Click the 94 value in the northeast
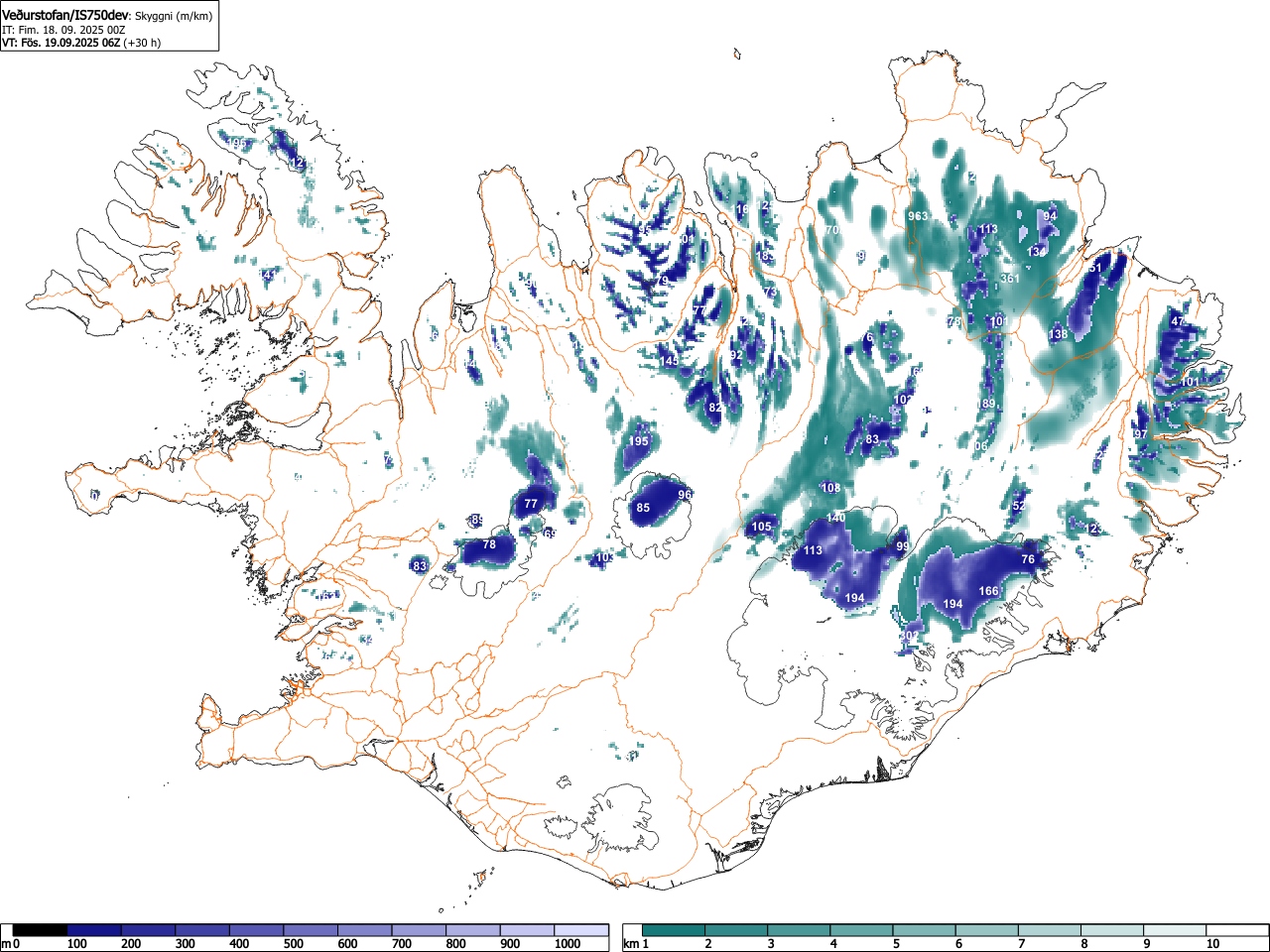This screenshot has width=1270, height=952. (1050, 216)
